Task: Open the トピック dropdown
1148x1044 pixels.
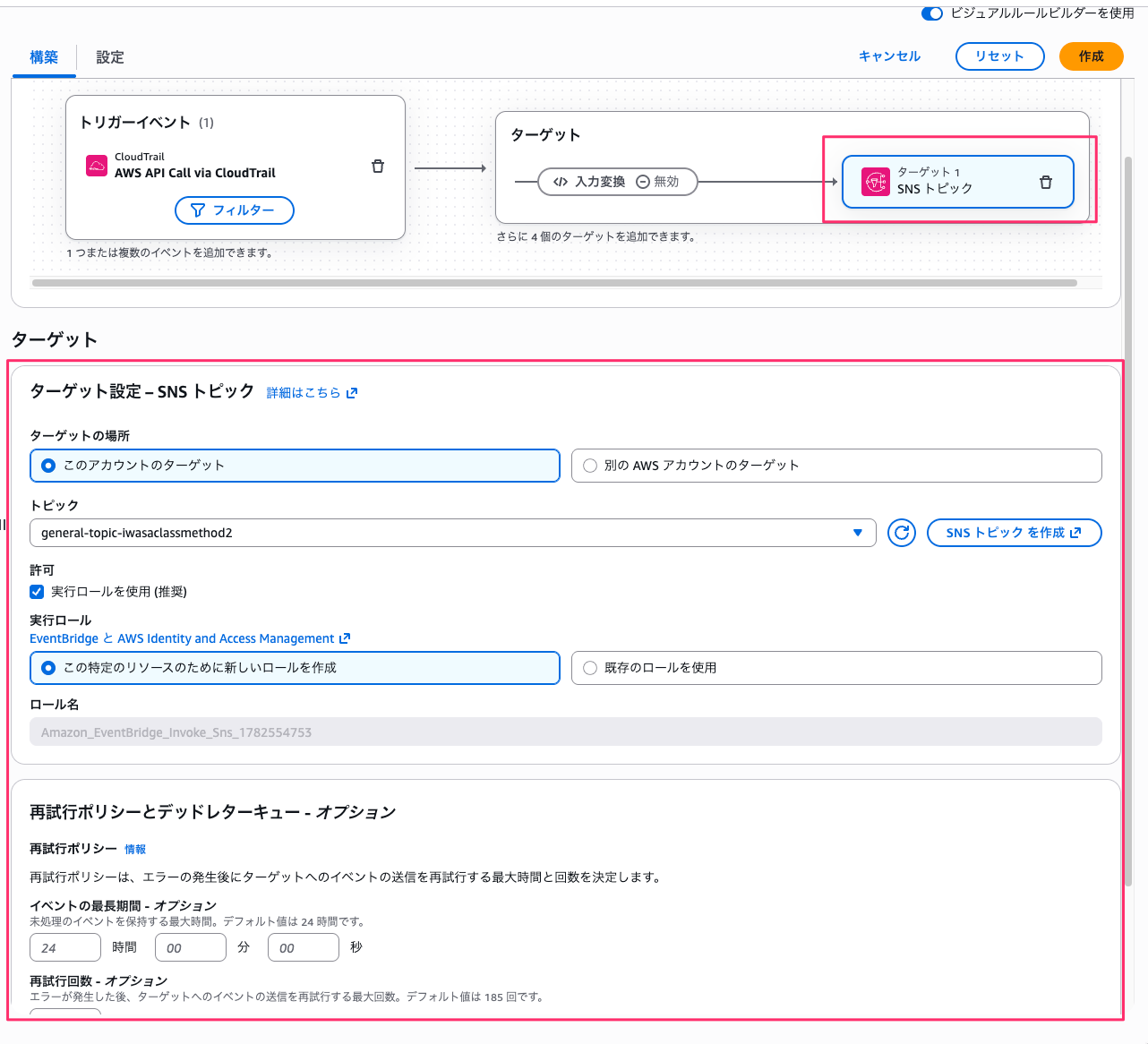Action: pyautogui.click(x=856, y=532)
